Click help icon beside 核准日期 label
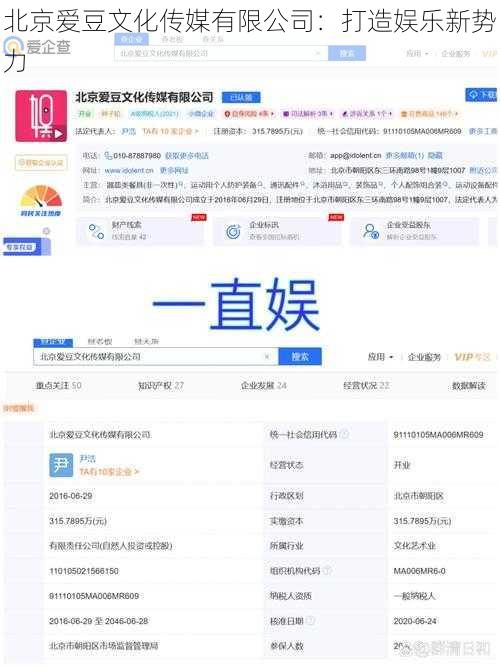 [x=311, y=621]
